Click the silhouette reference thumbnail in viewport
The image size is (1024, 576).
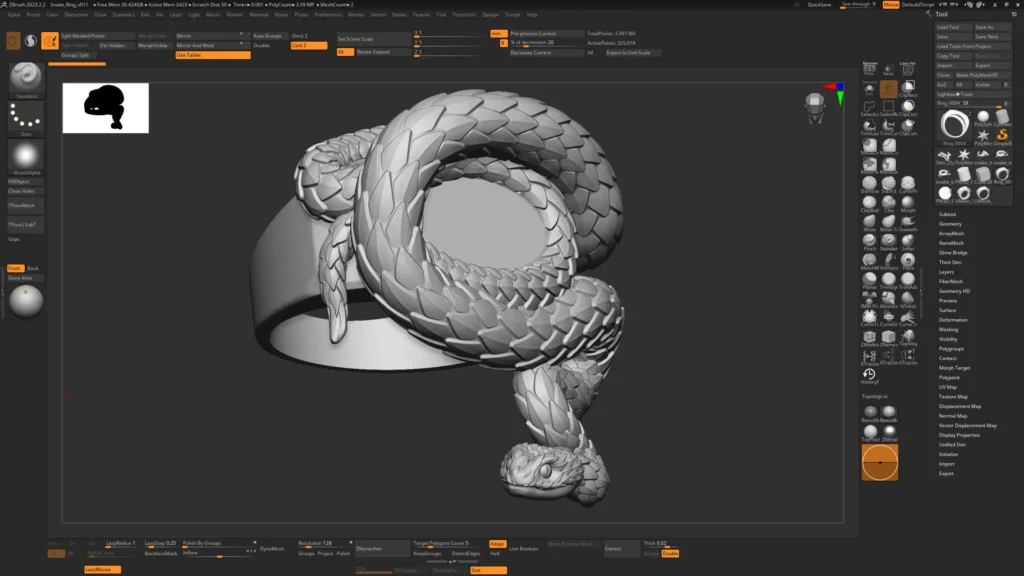[x=106, y=108]
